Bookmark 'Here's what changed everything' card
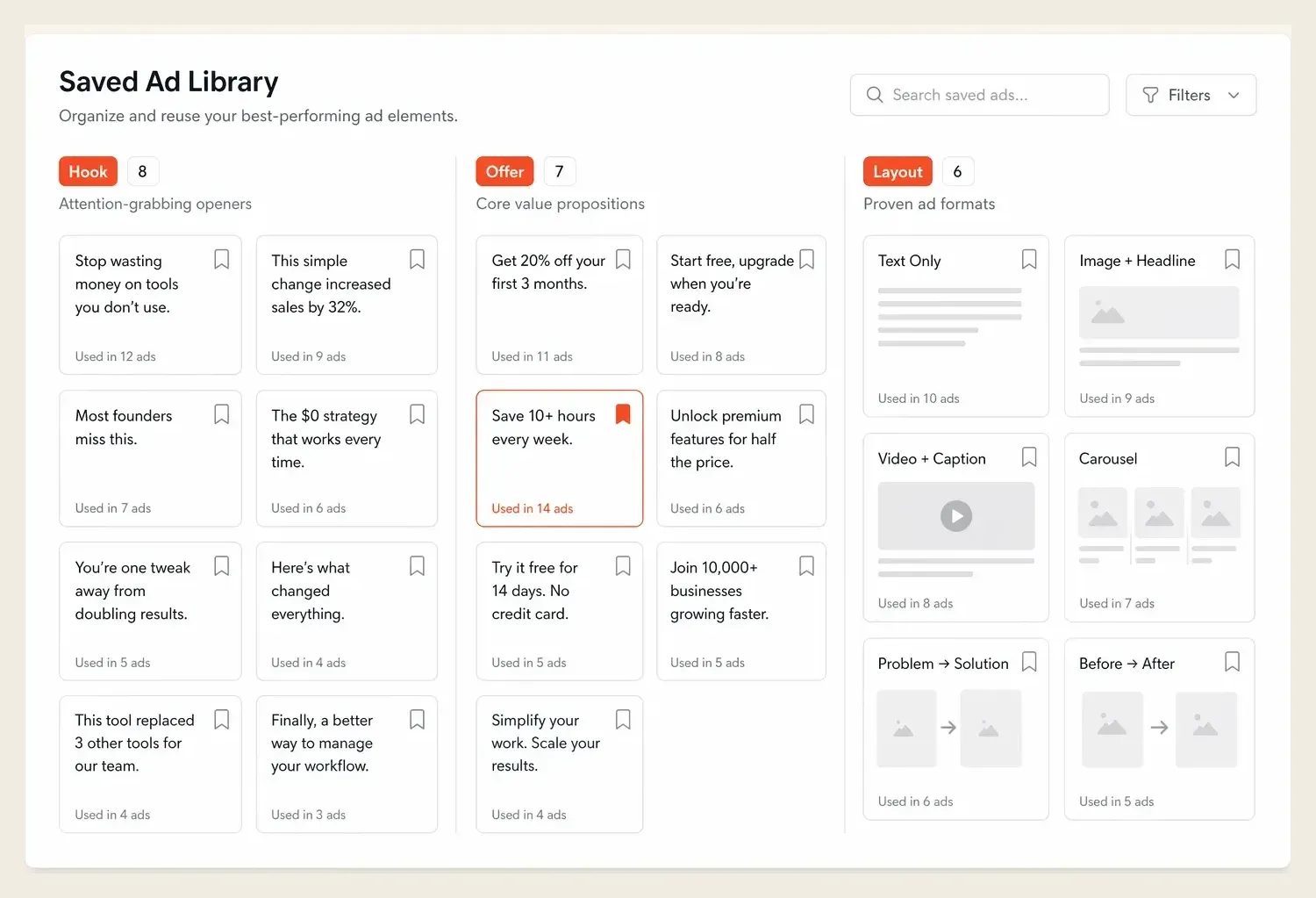 coord(418,566)
